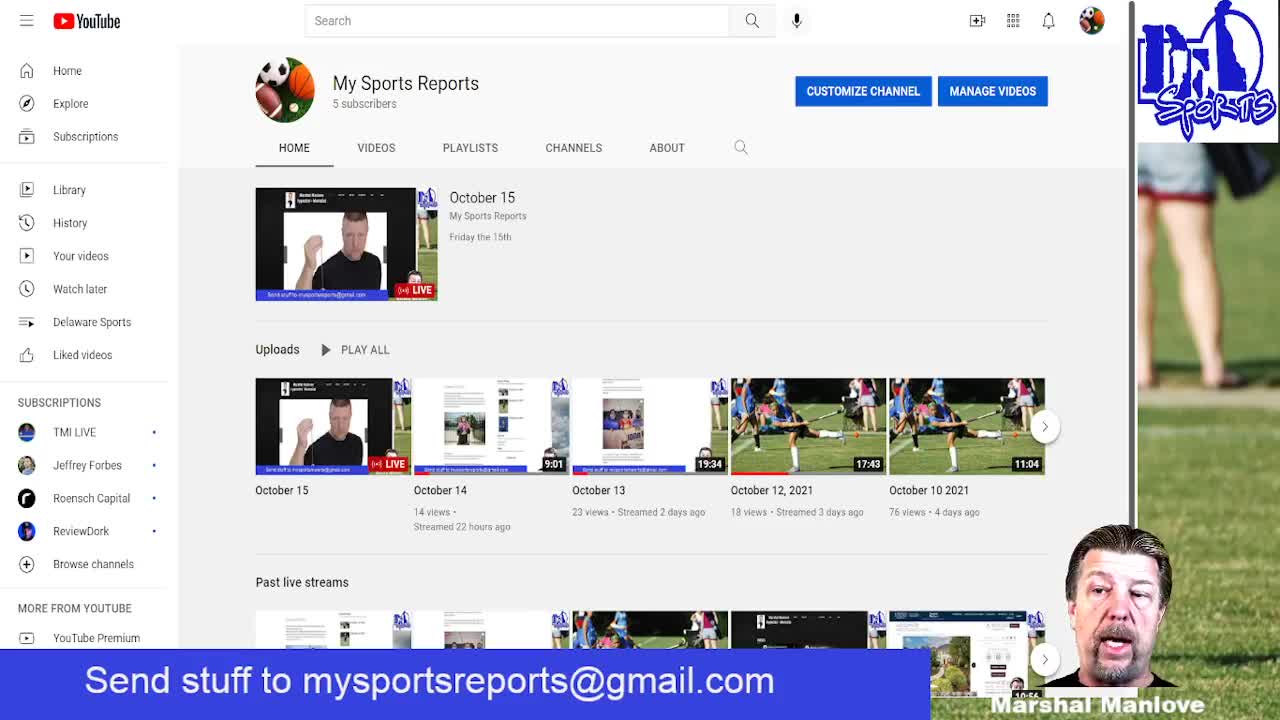1280x720 pixels.
Task: Open October 10 2021 video thumbnail
Action: 967,426
